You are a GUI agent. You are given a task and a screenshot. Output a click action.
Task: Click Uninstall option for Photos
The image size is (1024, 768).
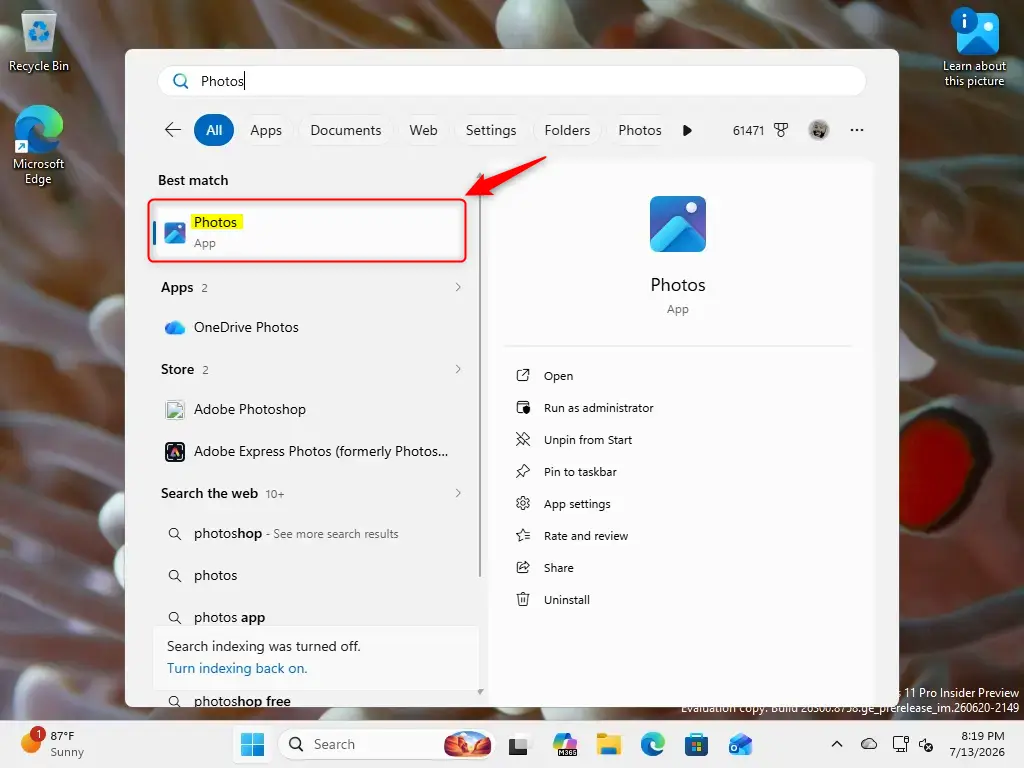click(566, 600)
